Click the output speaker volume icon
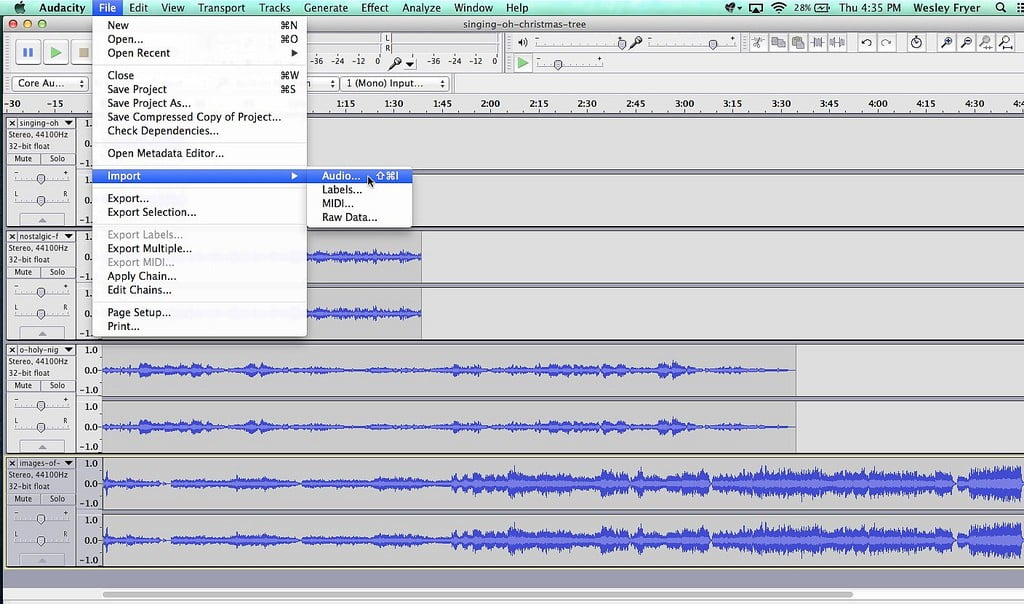This screenshot has width=1024, height=604. [x=522, y=42]
